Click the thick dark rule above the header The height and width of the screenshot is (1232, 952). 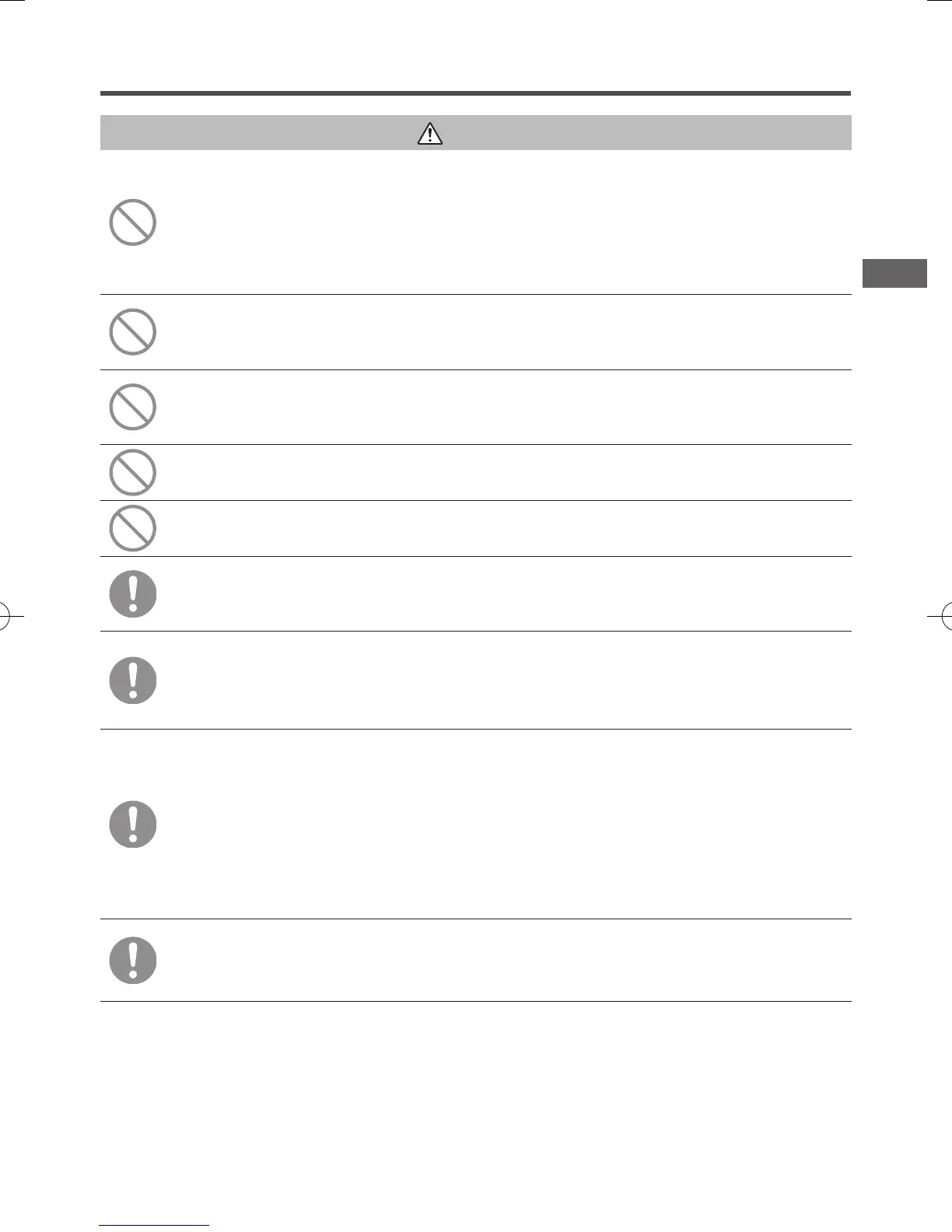click(x=475, y=93)
